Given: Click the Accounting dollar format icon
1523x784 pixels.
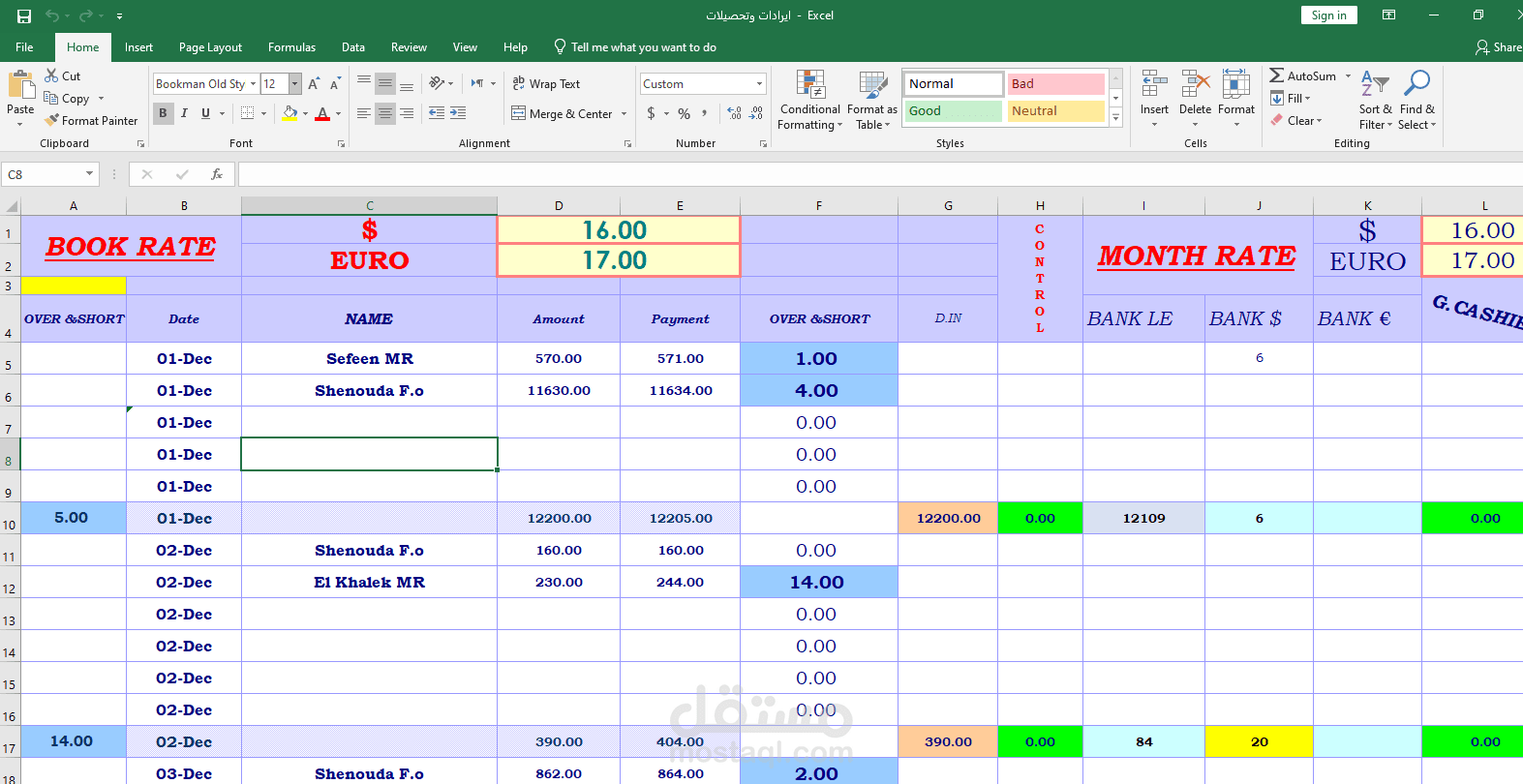Looking at the screenshot, I should tap(651, 113).
